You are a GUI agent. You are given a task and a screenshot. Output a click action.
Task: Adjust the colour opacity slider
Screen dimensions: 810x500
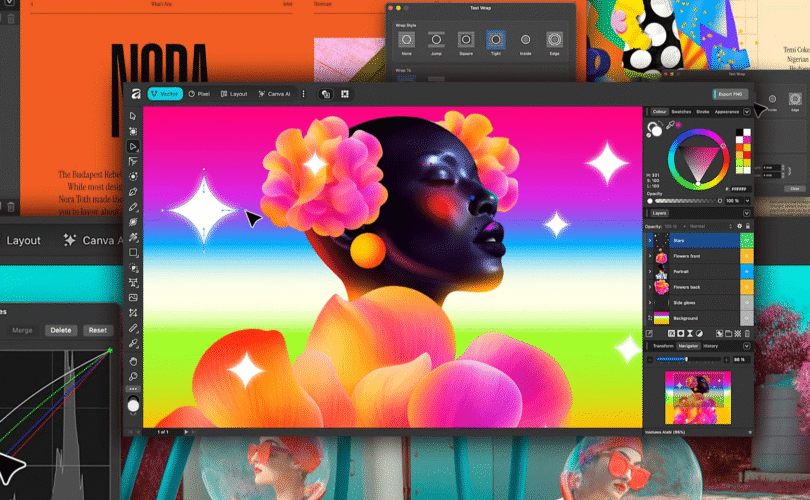tap(690, 201)
